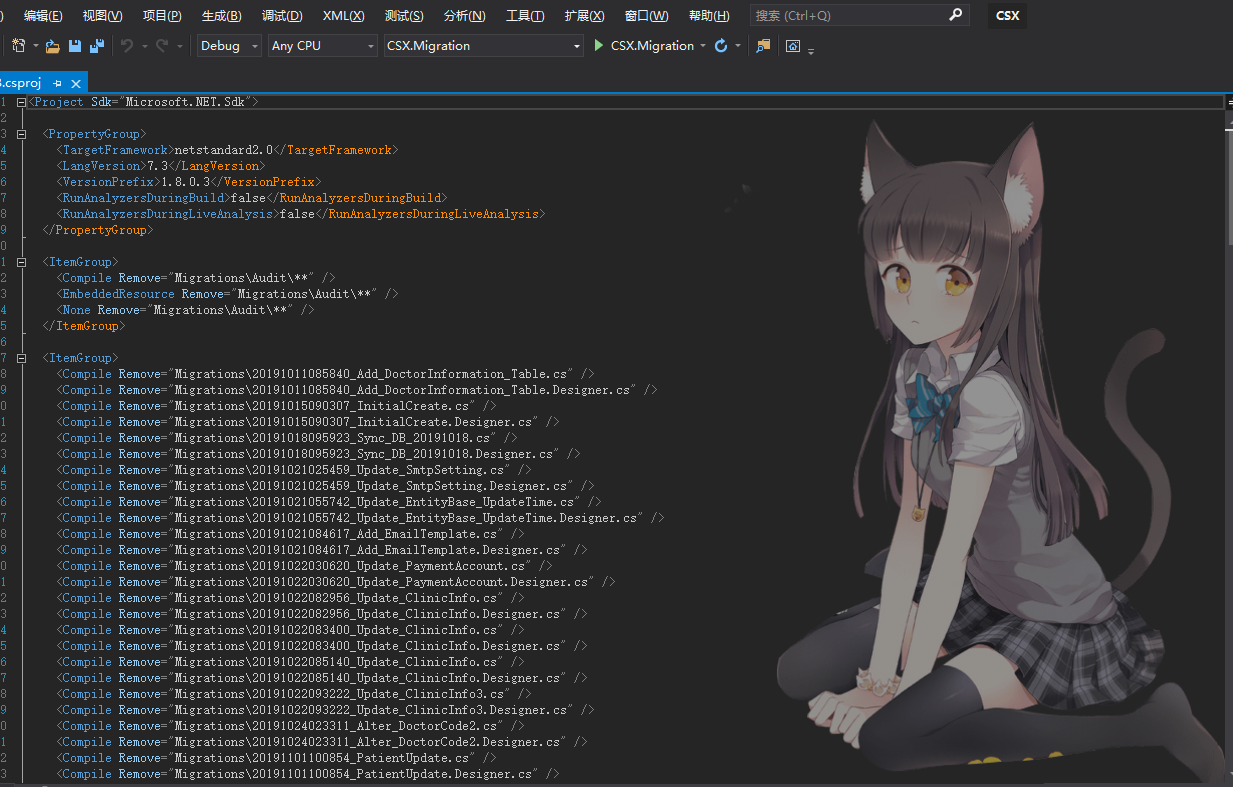Click the netstandard2.0 TargetFramework value
Viewport: 1233px width, 787px height.
coord(224,150)
